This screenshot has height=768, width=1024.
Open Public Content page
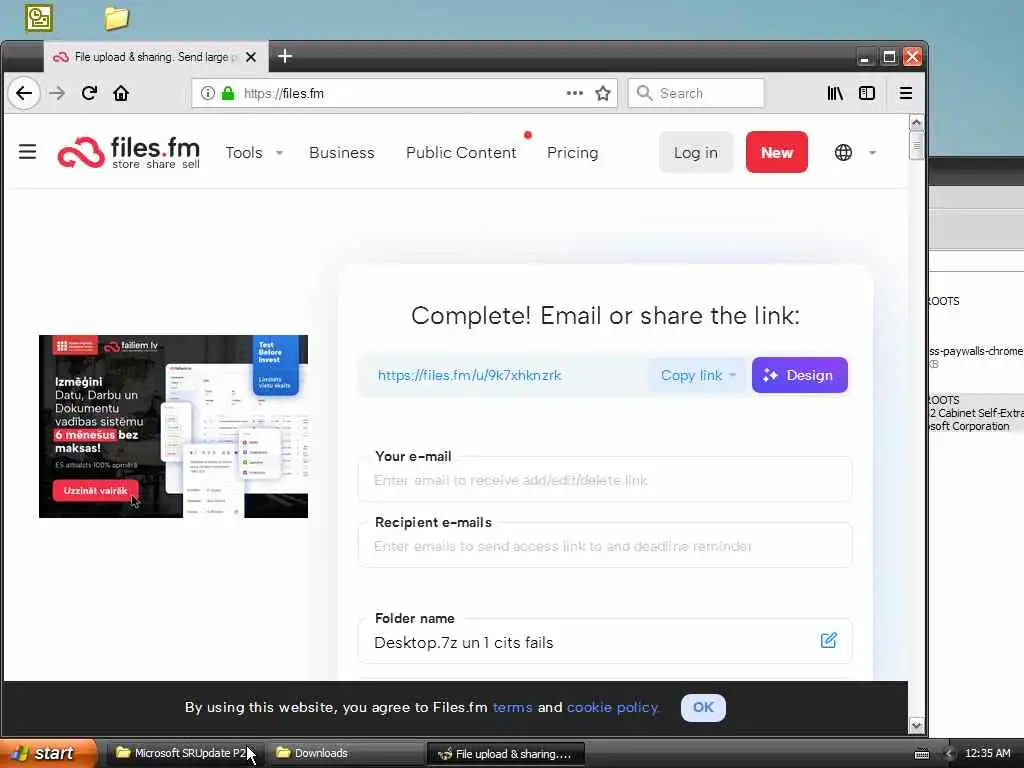461,153
